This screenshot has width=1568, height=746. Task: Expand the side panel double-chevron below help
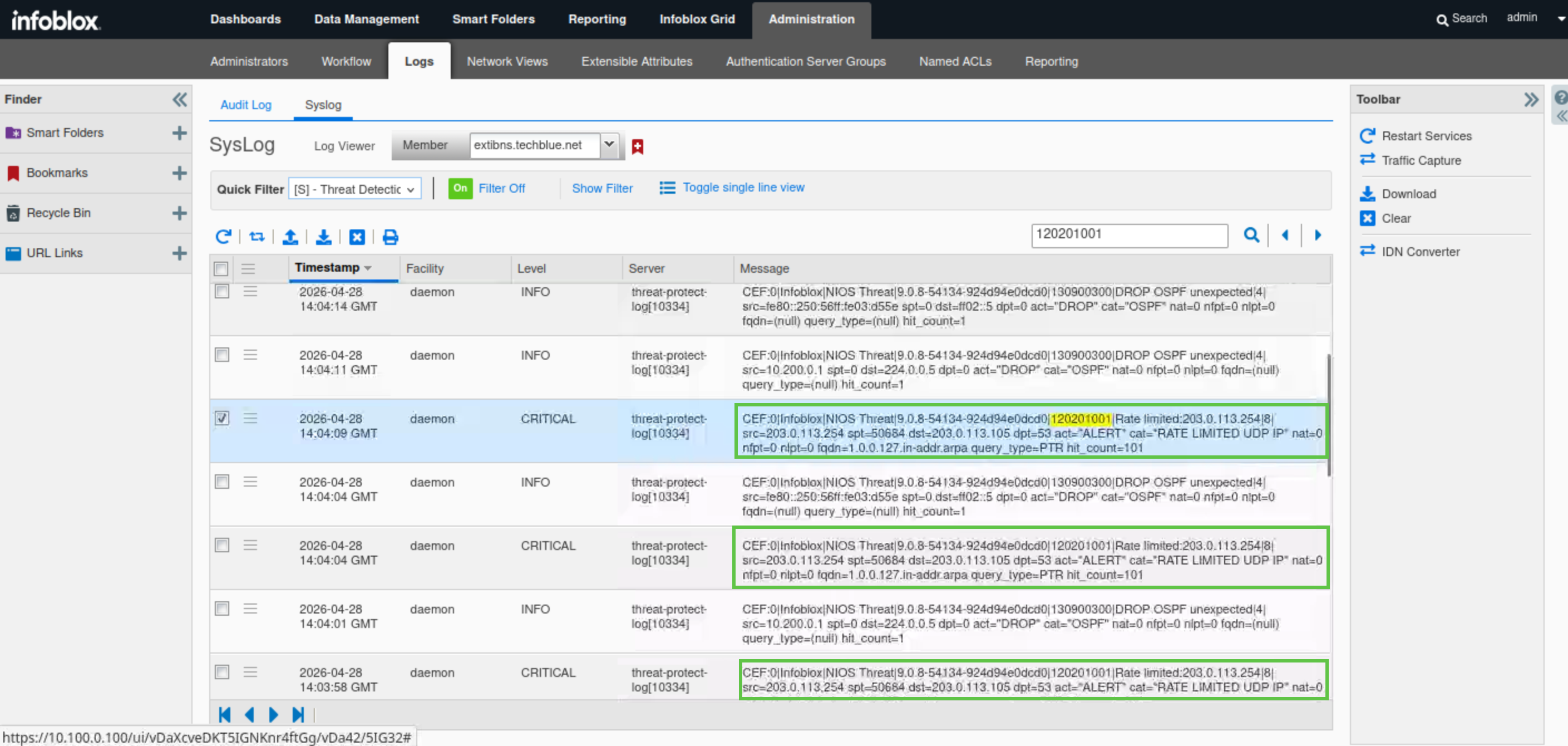click(1562, 116)
